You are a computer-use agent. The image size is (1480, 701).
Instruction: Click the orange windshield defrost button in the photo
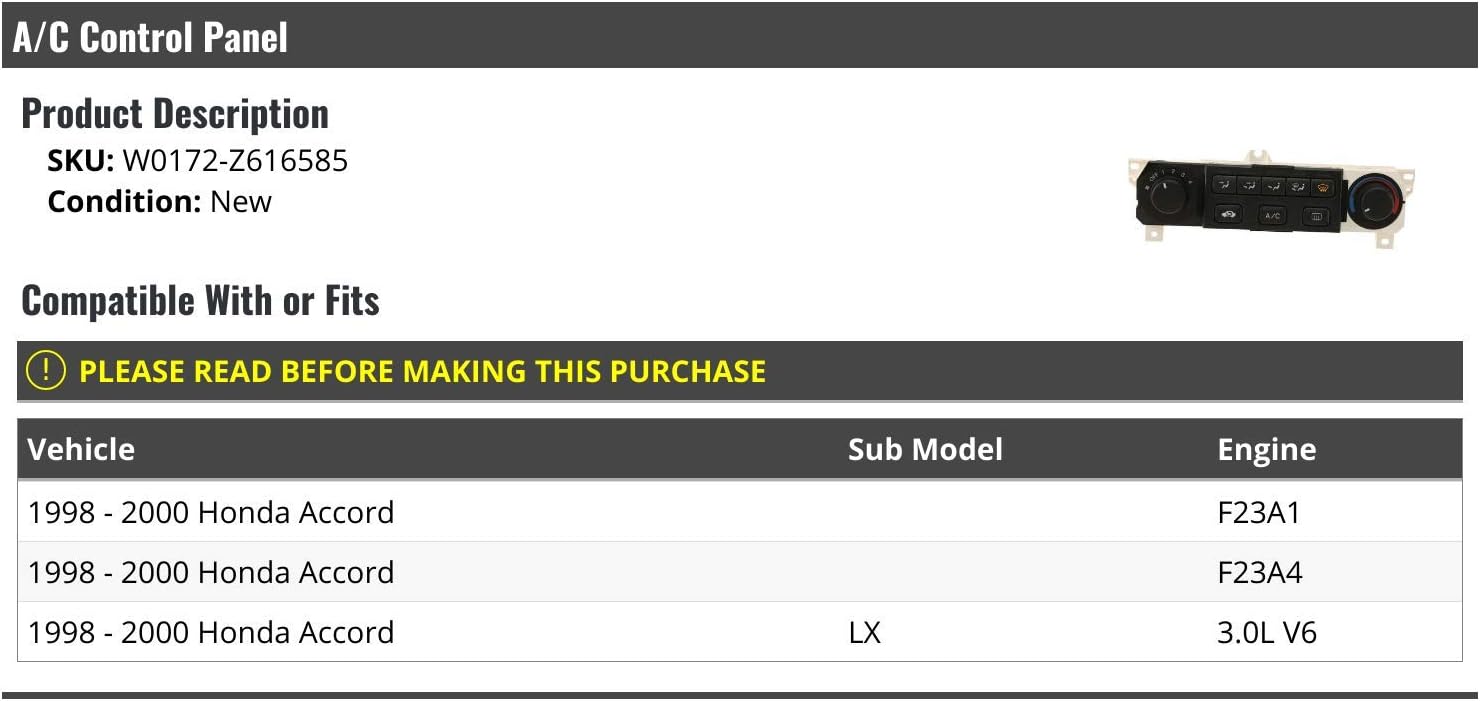1323,185
